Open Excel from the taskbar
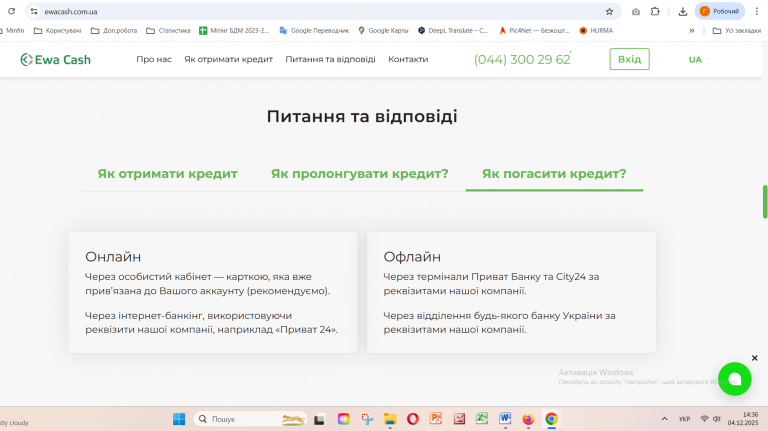Image resolution: width=768 pixels, height=431 pixels. (x=482, y=419)
